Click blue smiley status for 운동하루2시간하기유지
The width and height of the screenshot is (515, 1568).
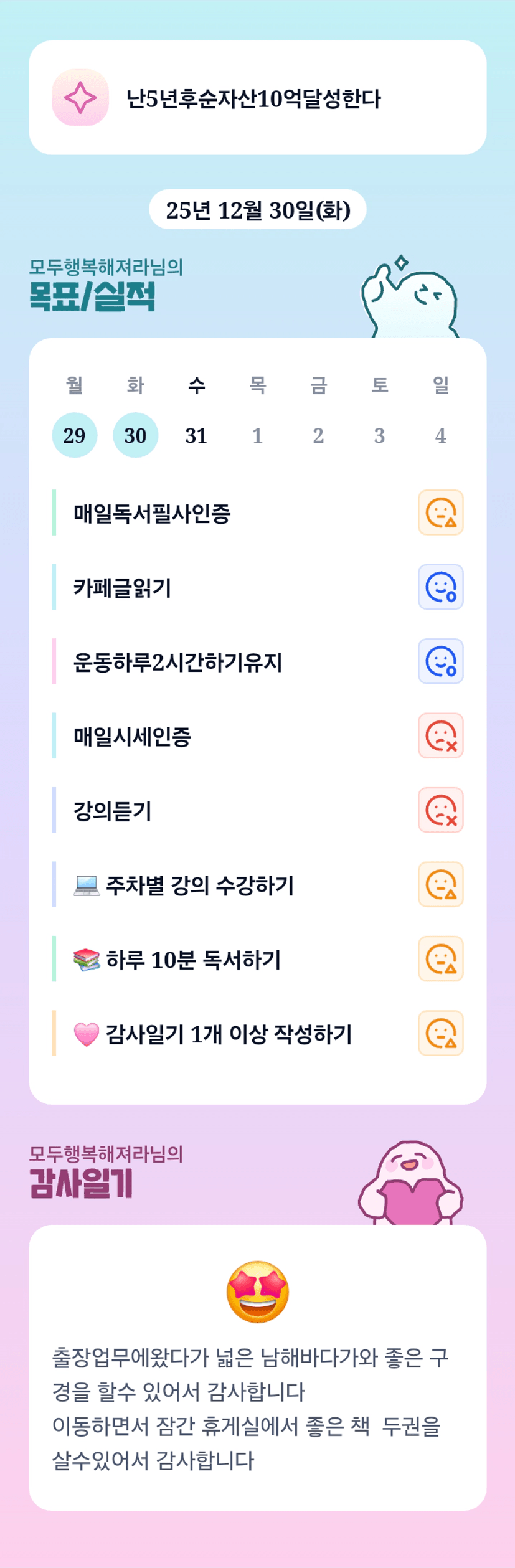pos(440,661)
